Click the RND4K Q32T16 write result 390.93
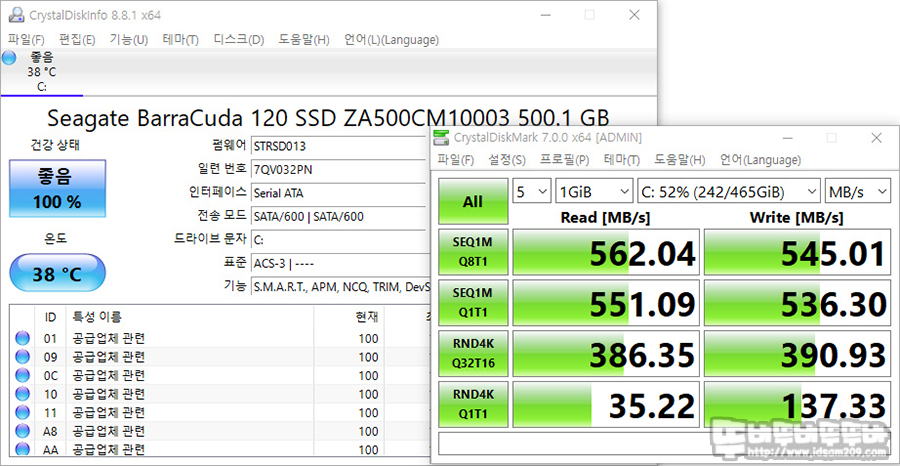 [x=797, y=354]
